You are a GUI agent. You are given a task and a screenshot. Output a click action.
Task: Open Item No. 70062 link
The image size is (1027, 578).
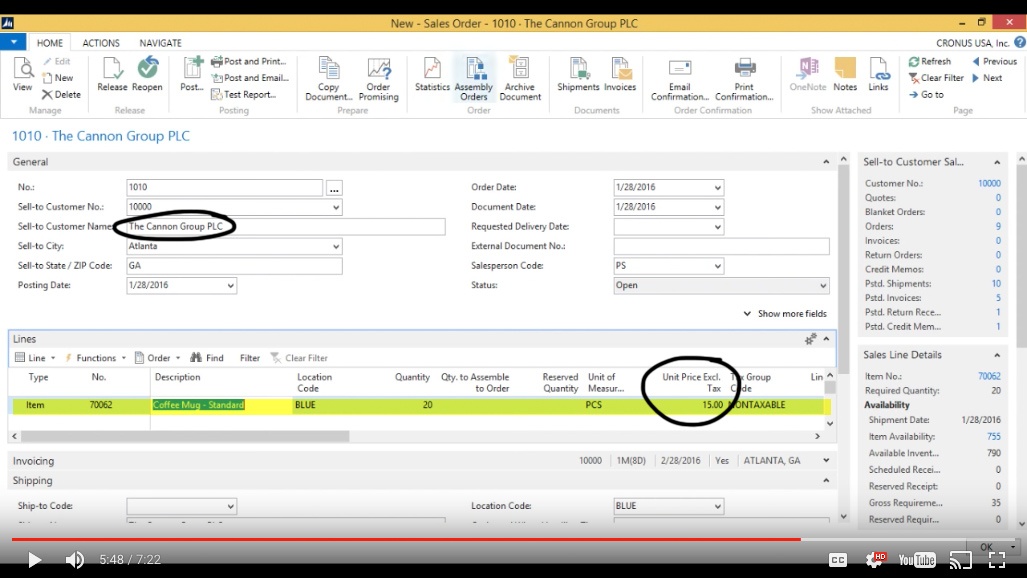pyautogui.click(x=989, y=376)
